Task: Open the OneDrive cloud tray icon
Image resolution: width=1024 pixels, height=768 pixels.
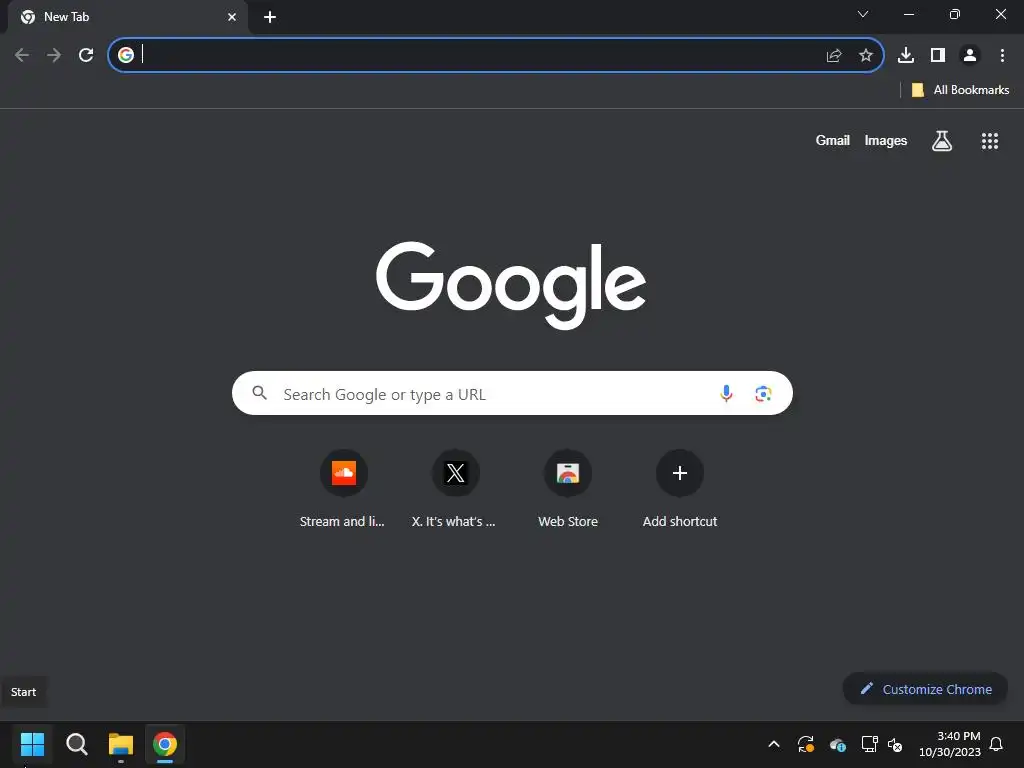Action: tap(838, 744)
